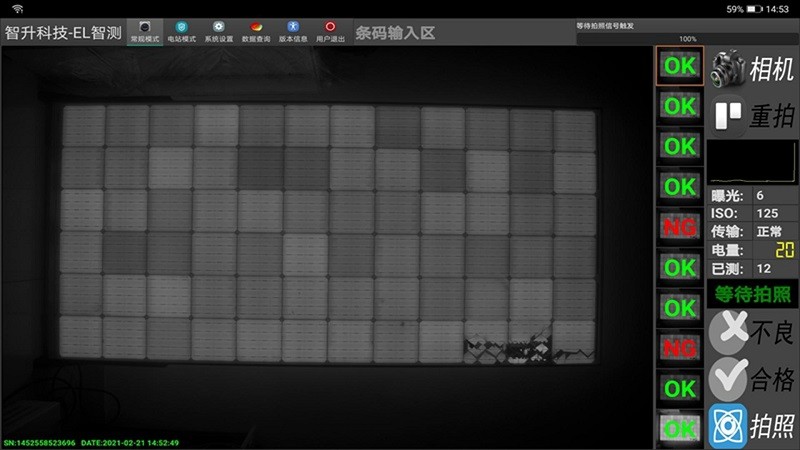This screenshot has width=800, height=450.
Task: Mark panel as 合格 with checkmark icon
Action: coord(734,379)
